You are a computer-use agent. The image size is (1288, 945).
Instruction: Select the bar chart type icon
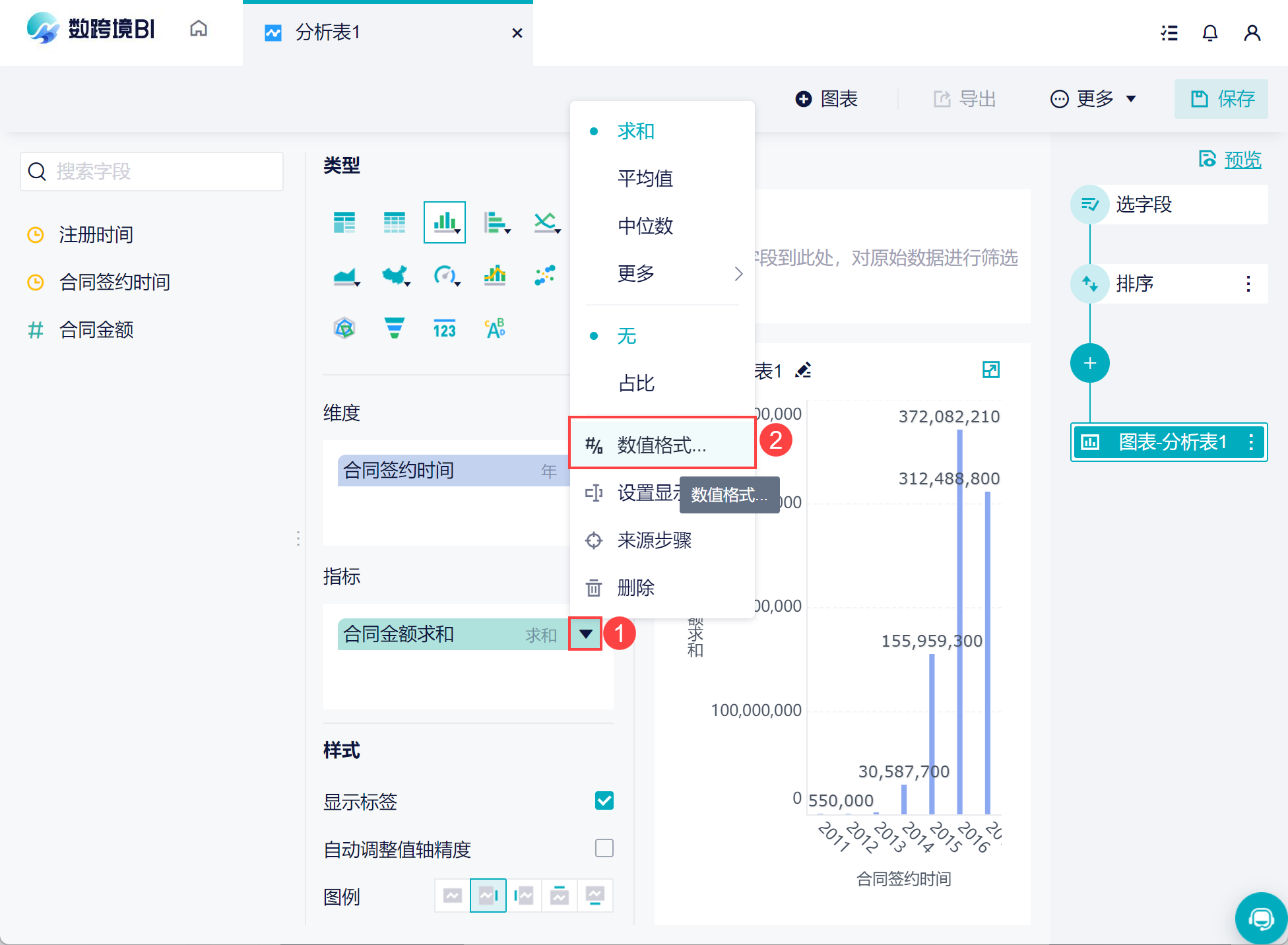[x=444, y=222]
